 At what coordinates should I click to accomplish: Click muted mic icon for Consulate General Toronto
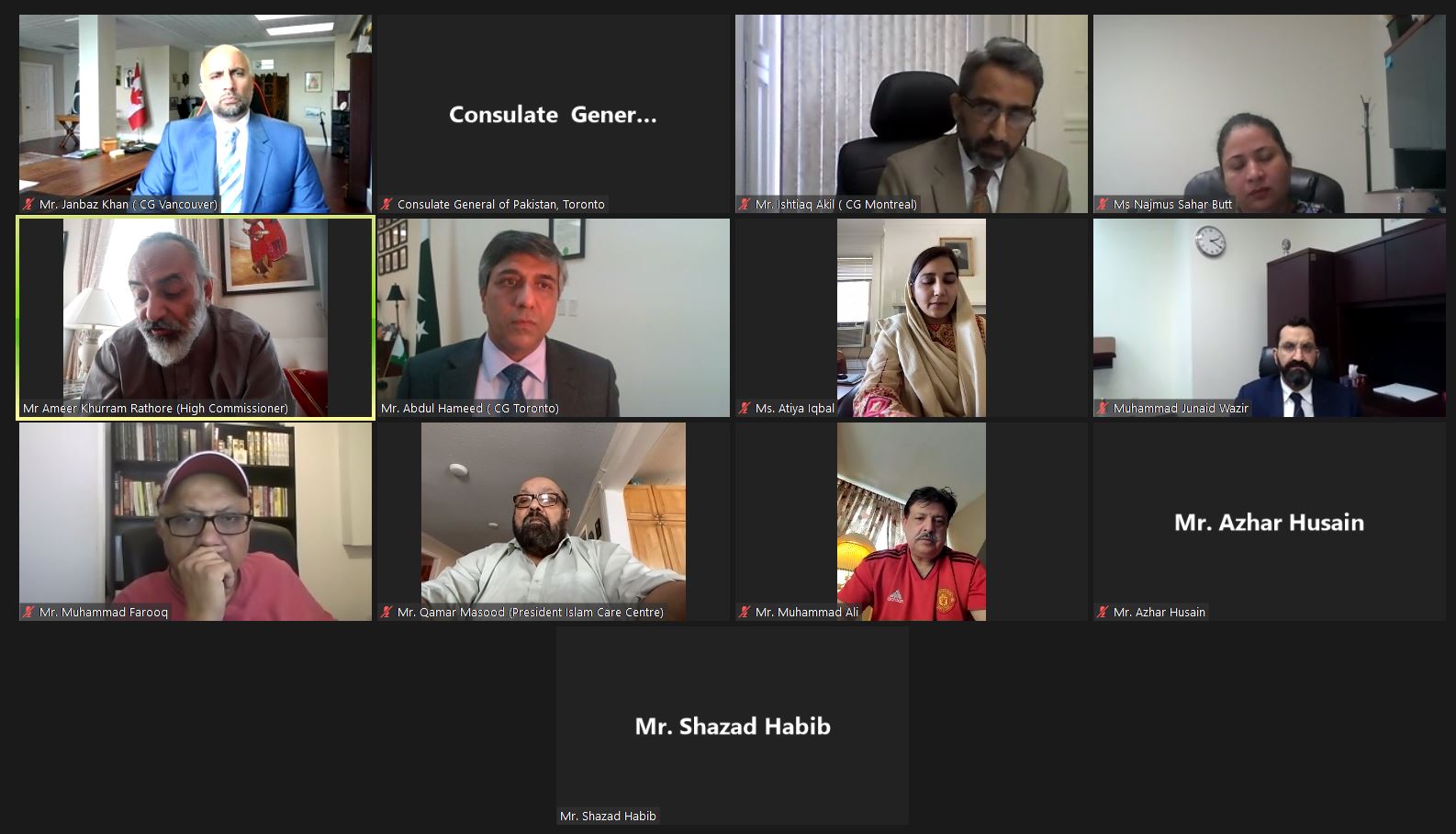coord(386,205)
